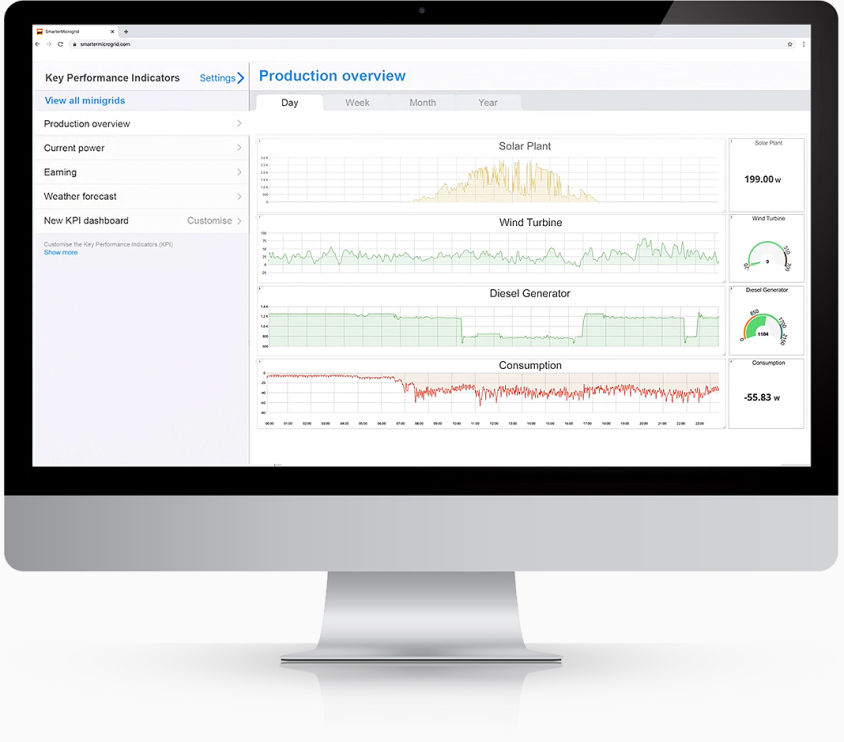Click the SmarterMicrogrid tab favicon
Viewport: 844px width, 742px height.
pyautogui.click(x=39, y=32)
